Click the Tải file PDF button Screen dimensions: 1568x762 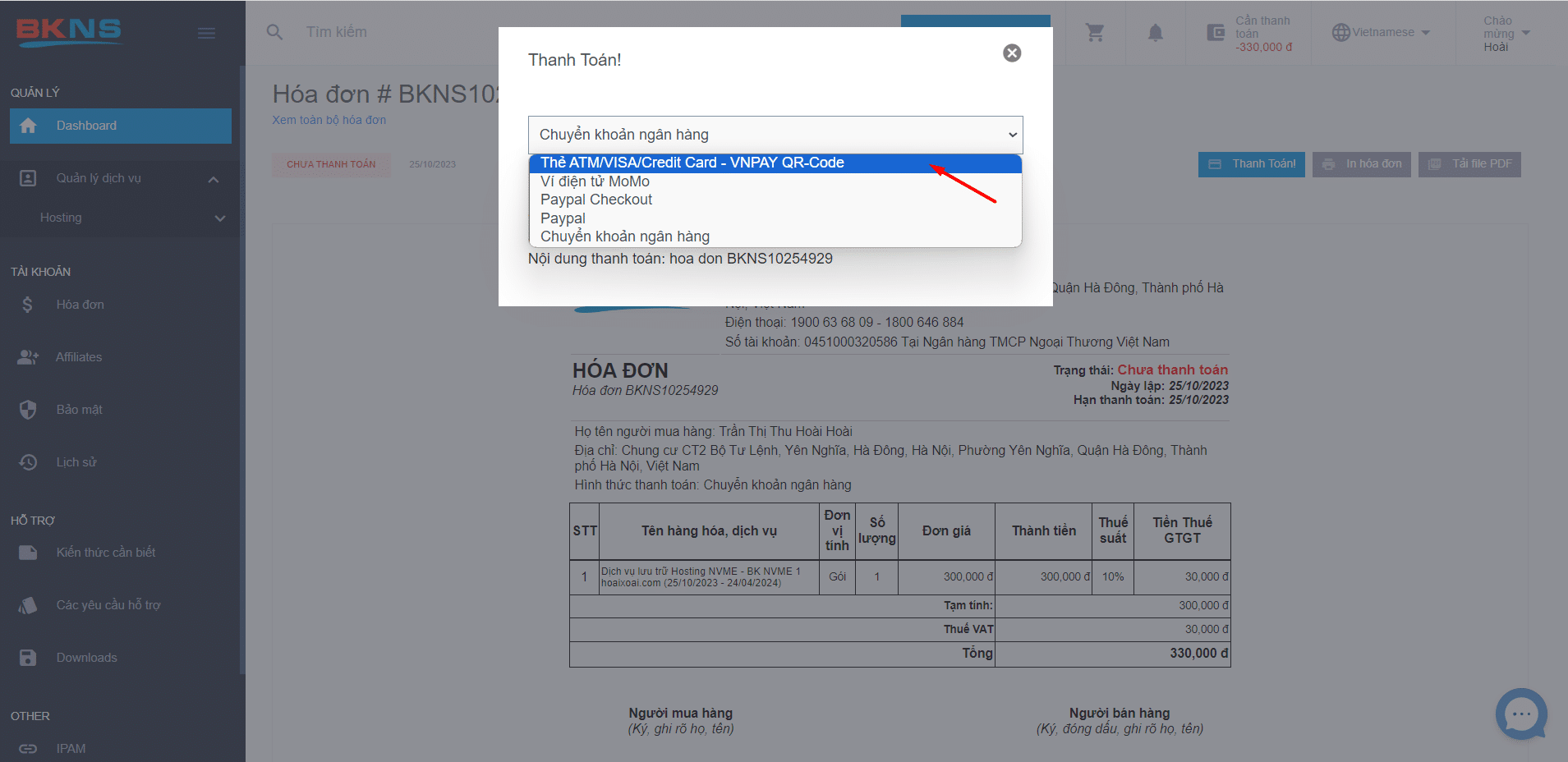pos(1469,164)
